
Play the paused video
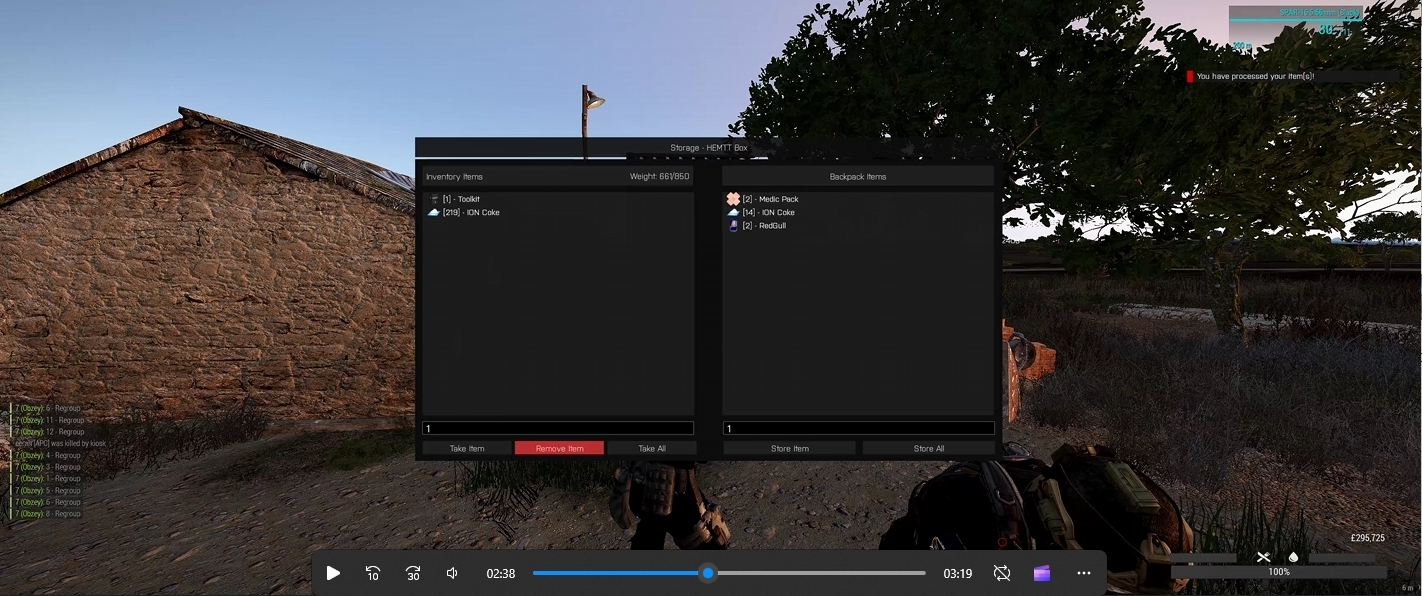333,573
